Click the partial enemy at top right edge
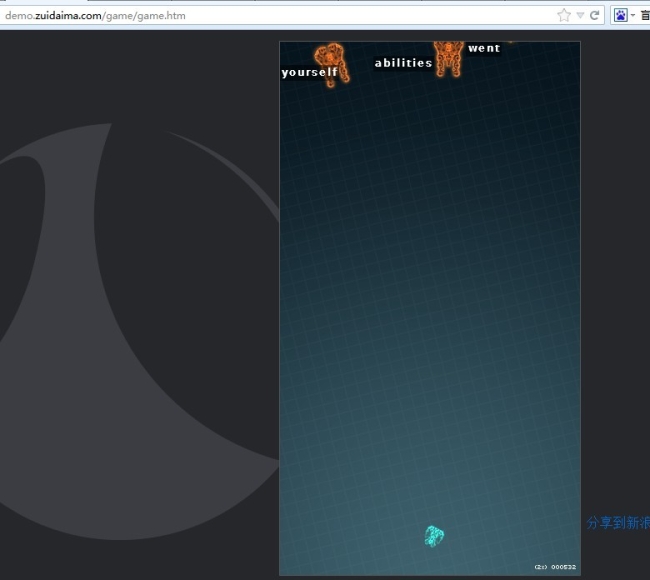This screenshot has width=650, height=580. click(511, 42)
